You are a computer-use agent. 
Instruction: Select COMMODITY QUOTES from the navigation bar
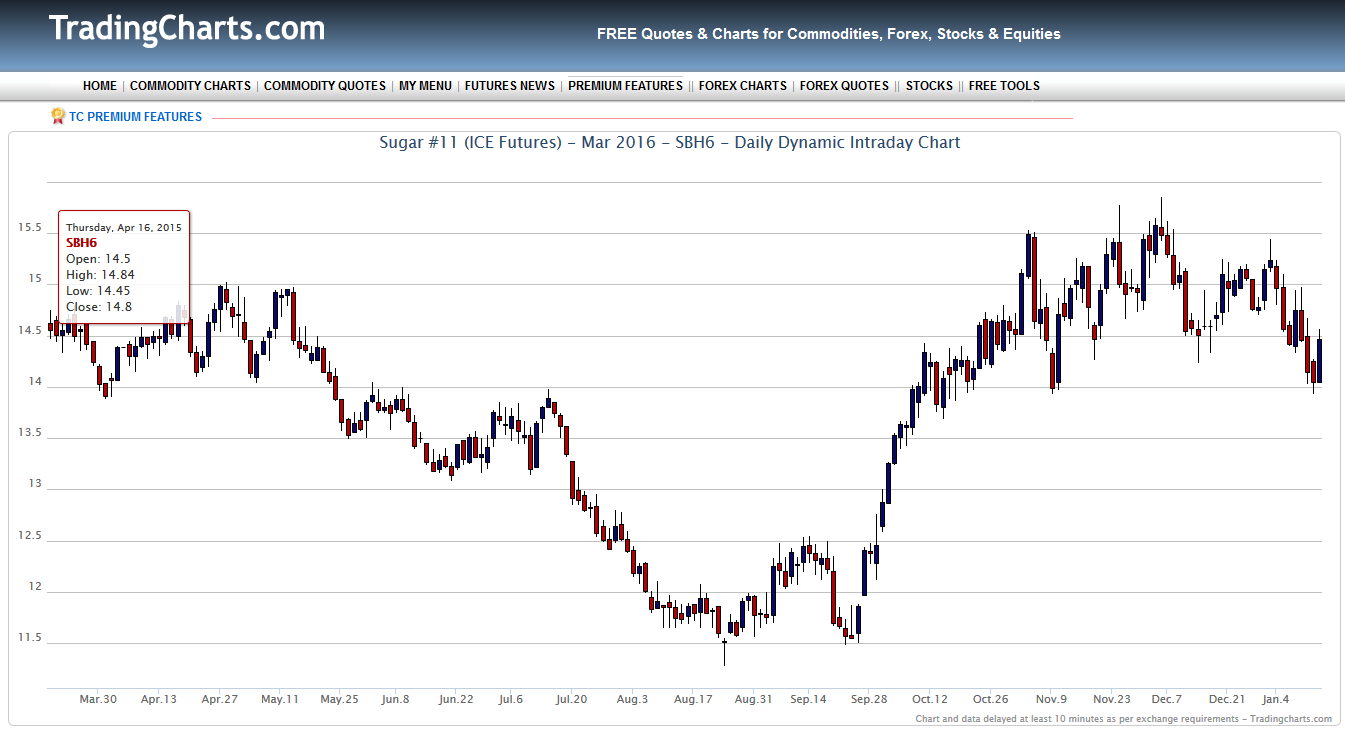click(x=325, y=86)
